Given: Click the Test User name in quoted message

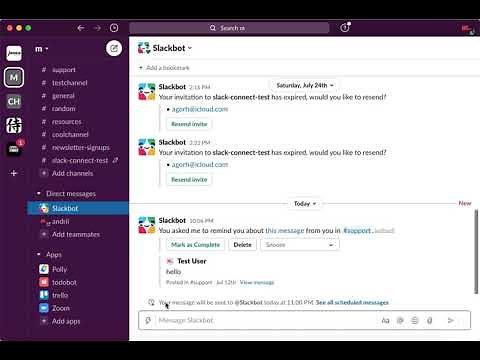Looking at the screenshot, I should 192,261.
